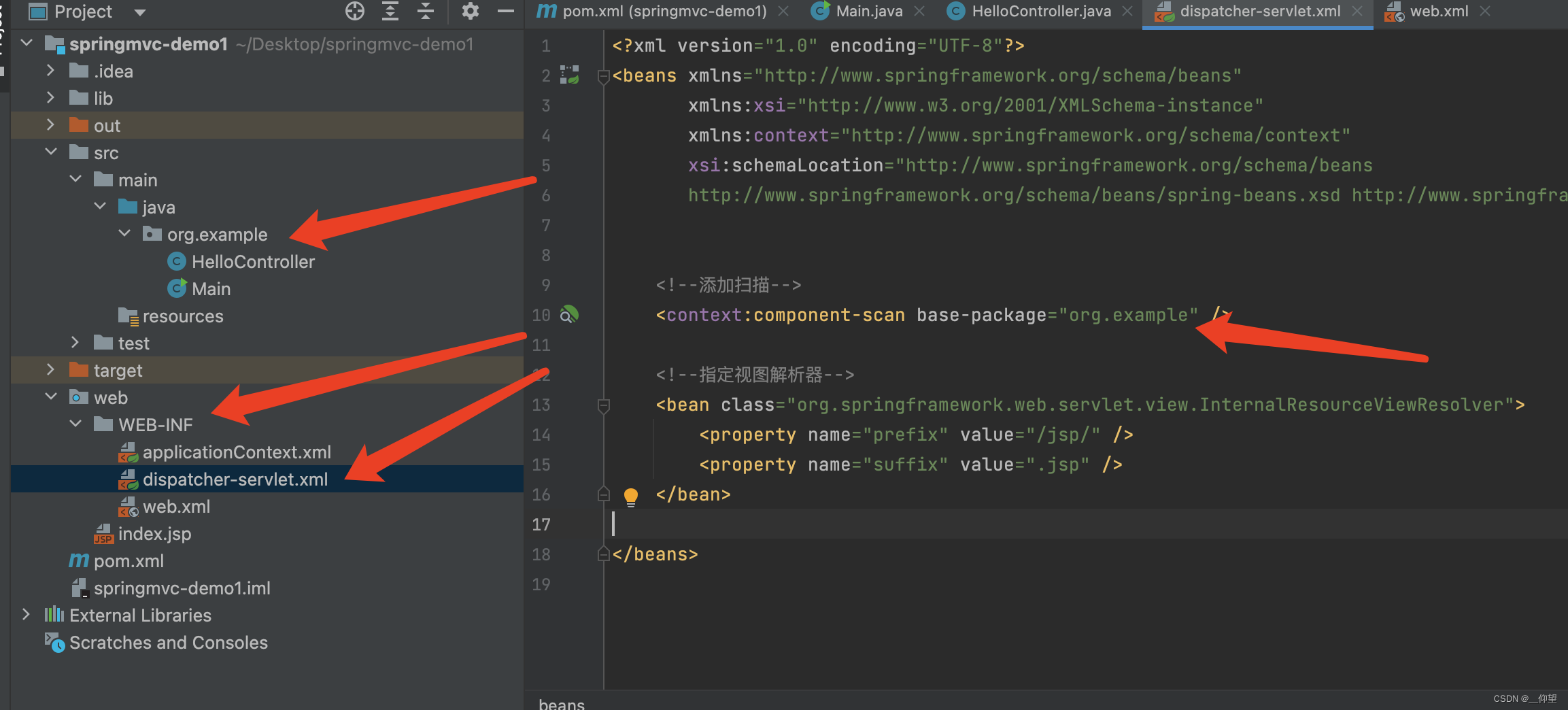Screen dimensions: 1568x710
Task: Collapse the springmvc-demo1 root node
Action: coord(27,44)
